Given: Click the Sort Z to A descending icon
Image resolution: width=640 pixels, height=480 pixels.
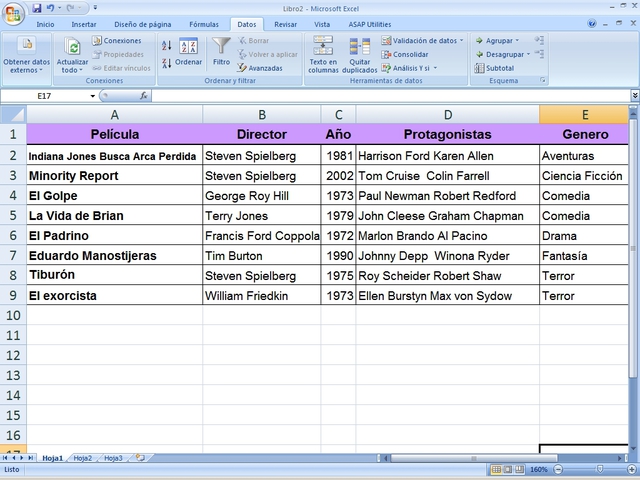Looking at the screenshot, I should pos(167,62).
